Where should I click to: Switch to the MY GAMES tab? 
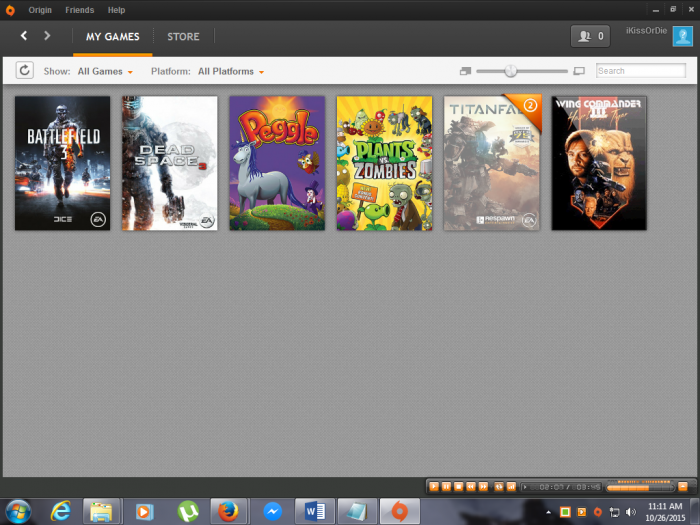point(112,37)
